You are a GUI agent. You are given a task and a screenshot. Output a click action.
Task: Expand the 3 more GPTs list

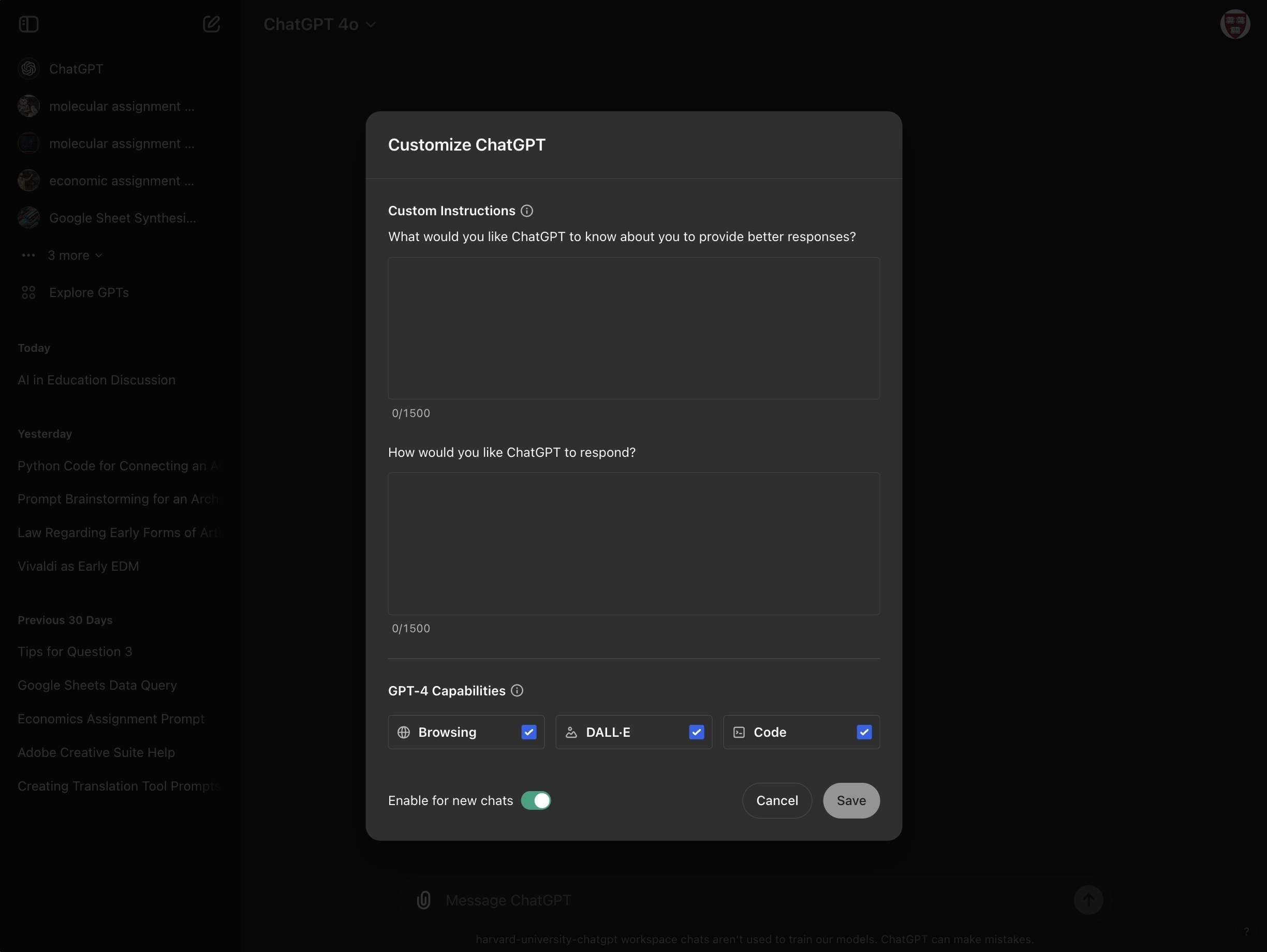(x=75, y=255)
